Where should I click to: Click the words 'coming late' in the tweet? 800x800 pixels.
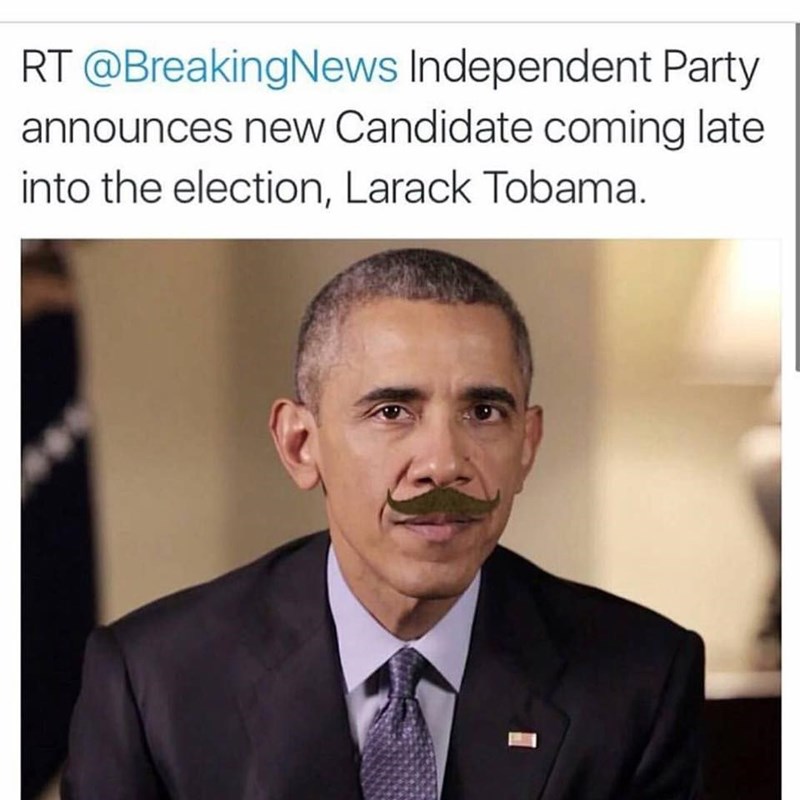tap(654, 129)
